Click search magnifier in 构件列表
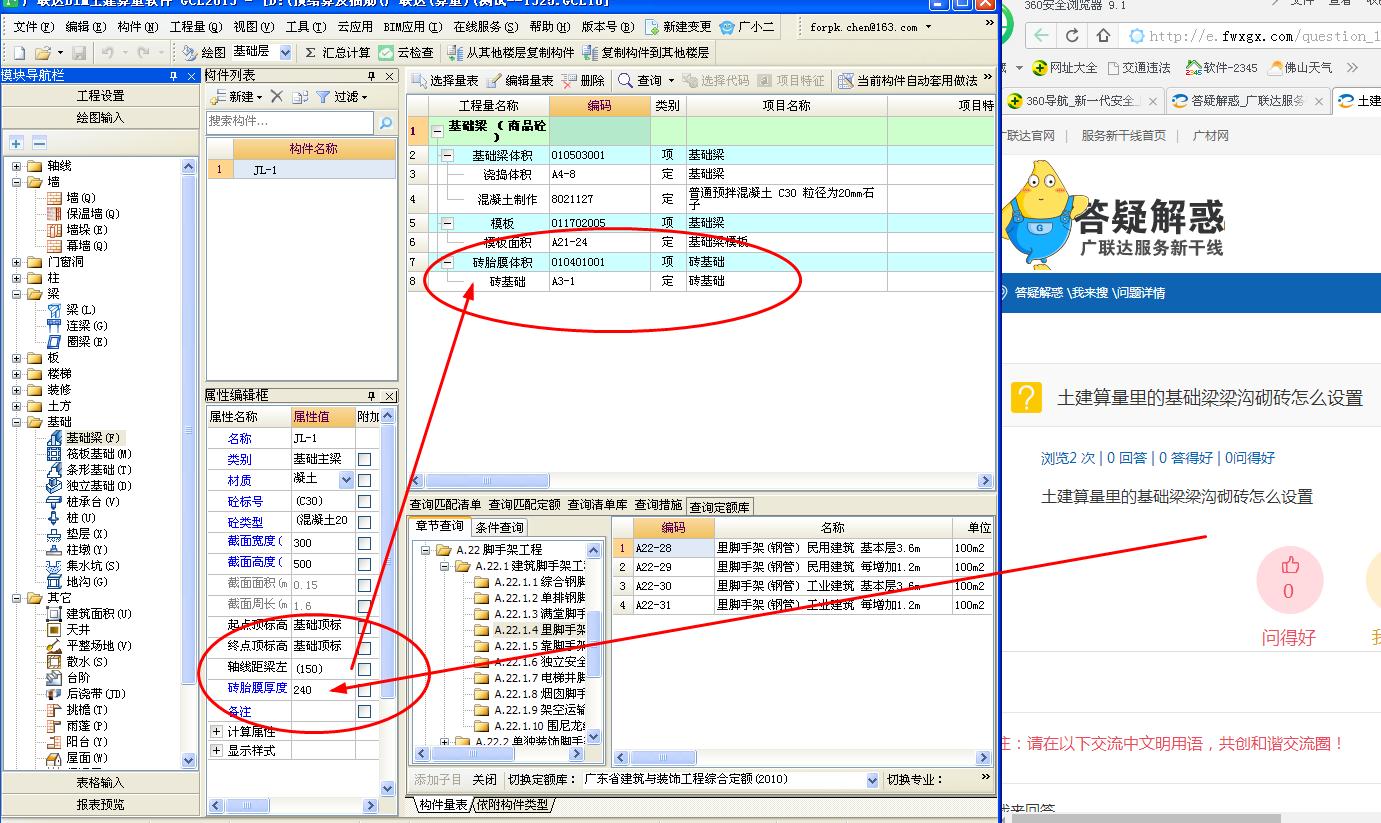The height and width of the screenshot is (823, 1381). (x=386, y=122)
